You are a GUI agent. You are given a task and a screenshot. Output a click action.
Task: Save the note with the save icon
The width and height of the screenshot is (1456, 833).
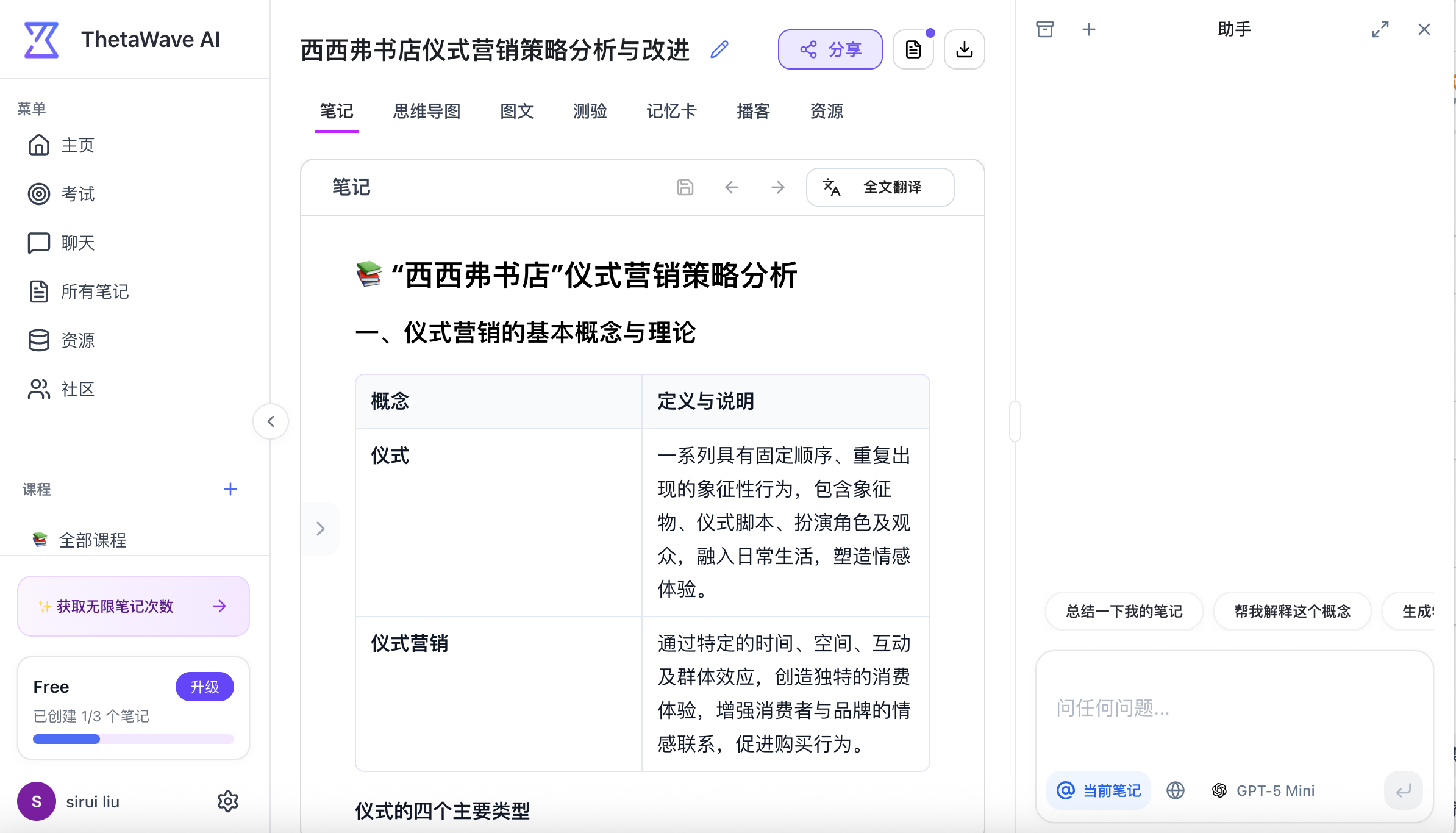685,187
